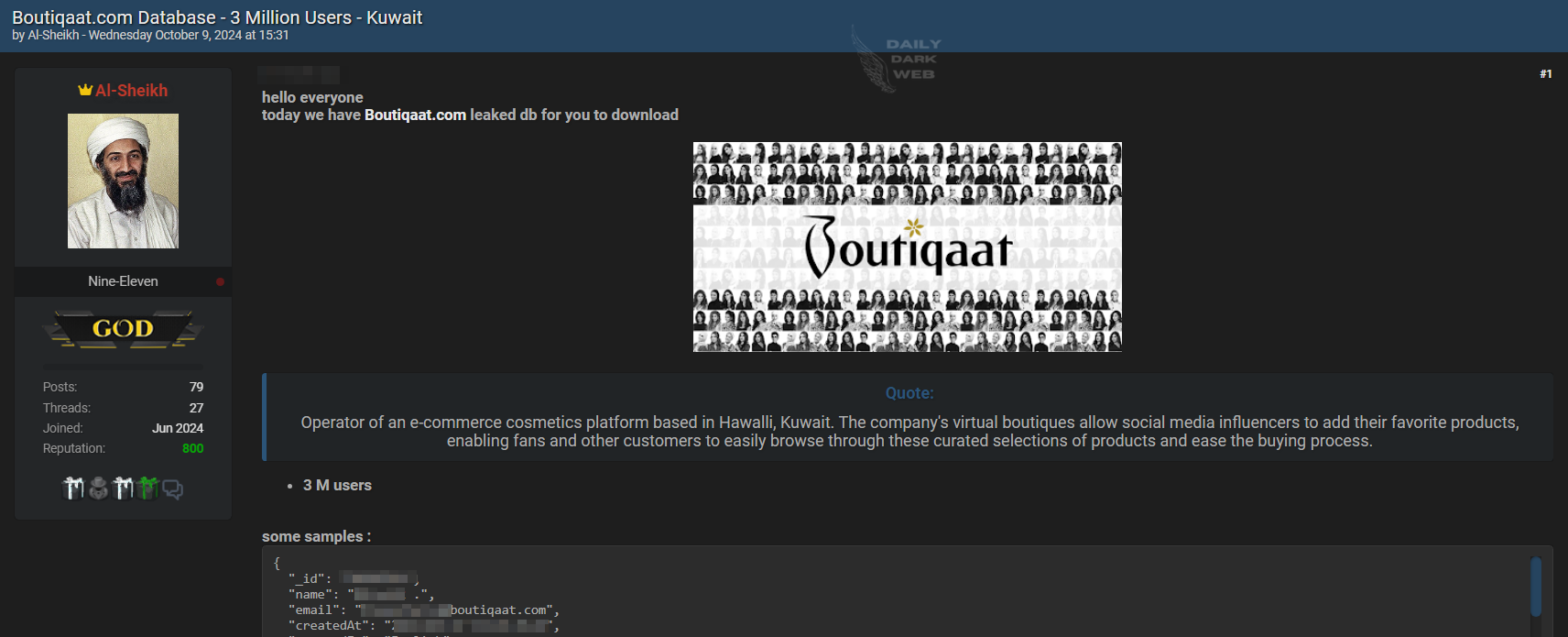The image size is (1568, 637).
Task: Click the spy-in-hat award badge
Action: [99, 489]
